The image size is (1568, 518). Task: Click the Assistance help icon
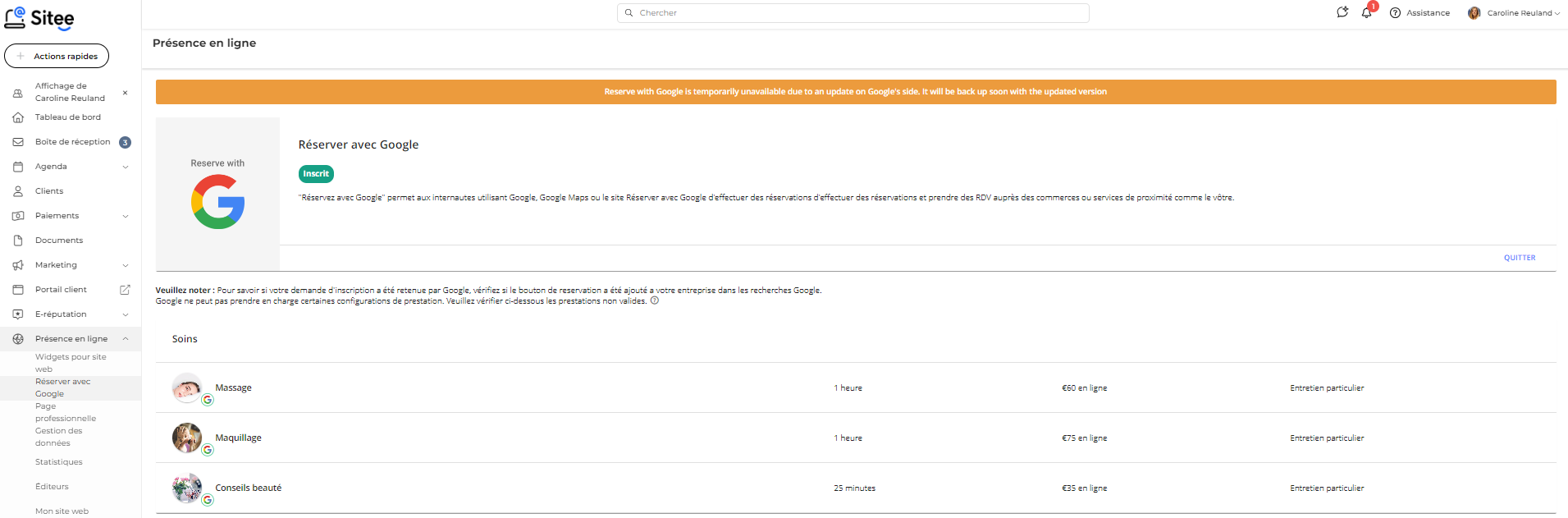(1395, 13)
